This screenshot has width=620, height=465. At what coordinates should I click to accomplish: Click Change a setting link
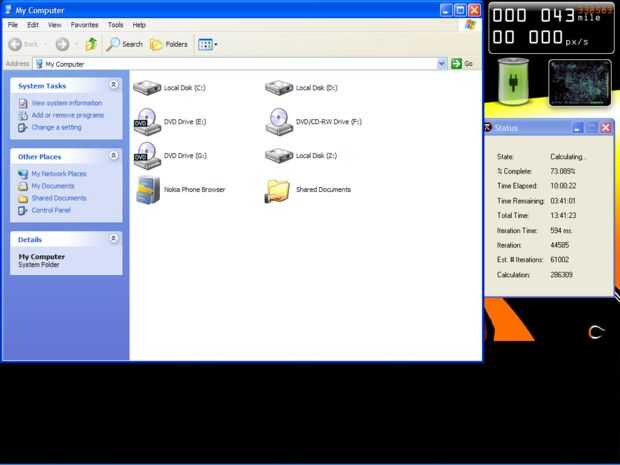[x=57, y=127]
